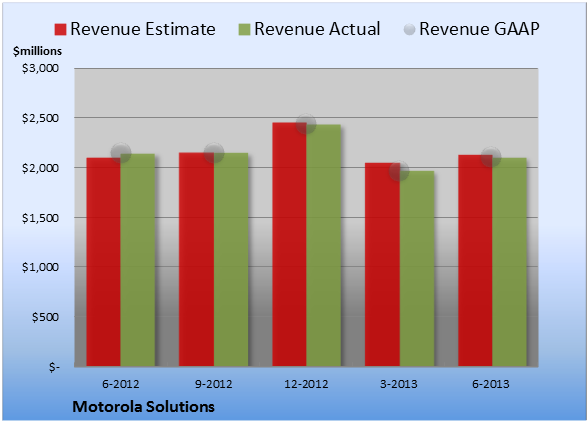Select the red estimate bar for 3-2013

click(382, 264)
